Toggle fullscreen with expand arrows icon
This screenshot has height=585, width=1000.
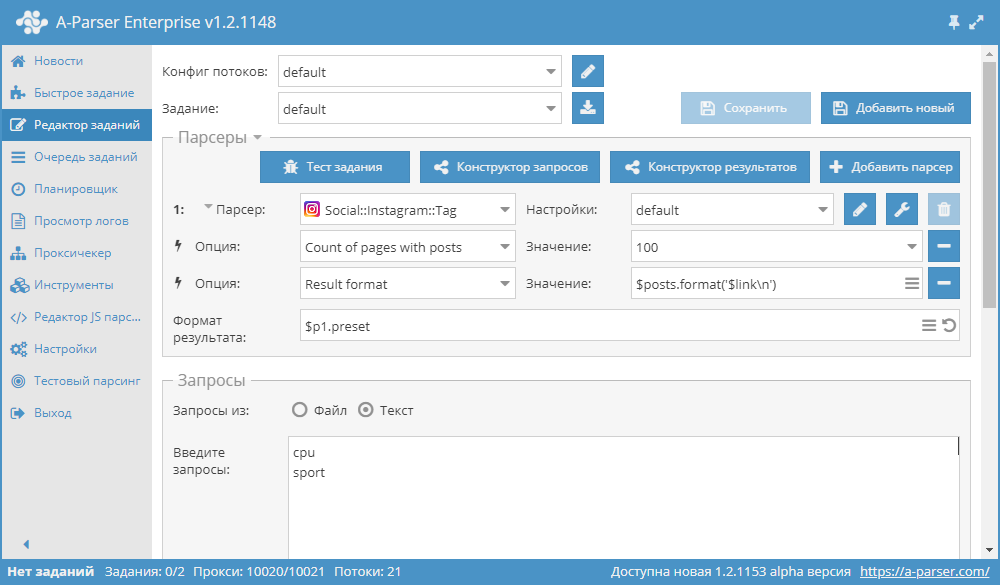pyautogui.click(x=976, y=23)
